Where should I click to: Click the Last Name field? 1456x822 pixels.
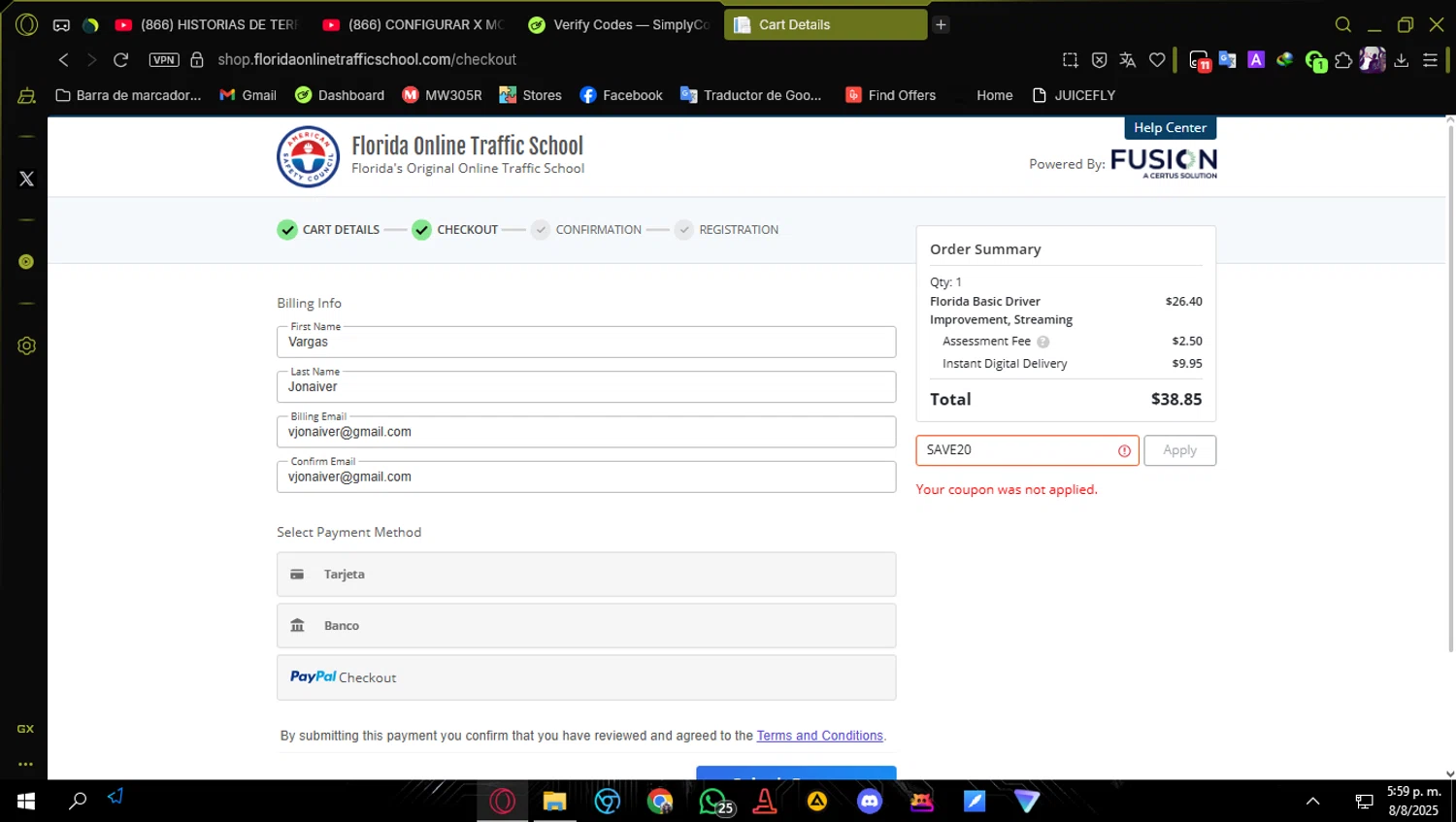click(x=586, y=386)
